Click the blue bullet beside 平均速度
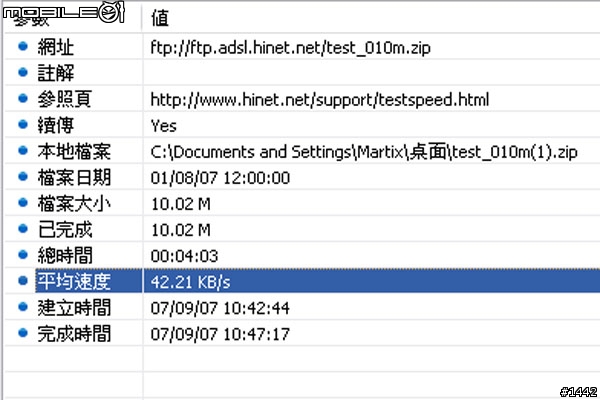This screenshot has height=400, width=600. coord(23,281)
